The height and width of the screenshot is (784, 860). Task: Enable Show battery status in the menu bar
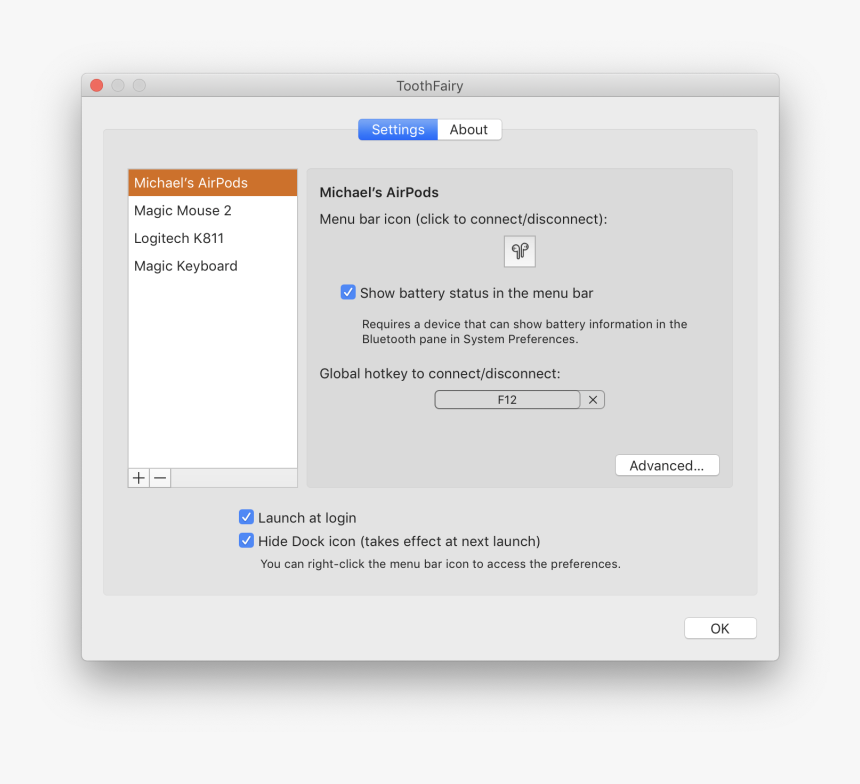click(x=348, y=292)
